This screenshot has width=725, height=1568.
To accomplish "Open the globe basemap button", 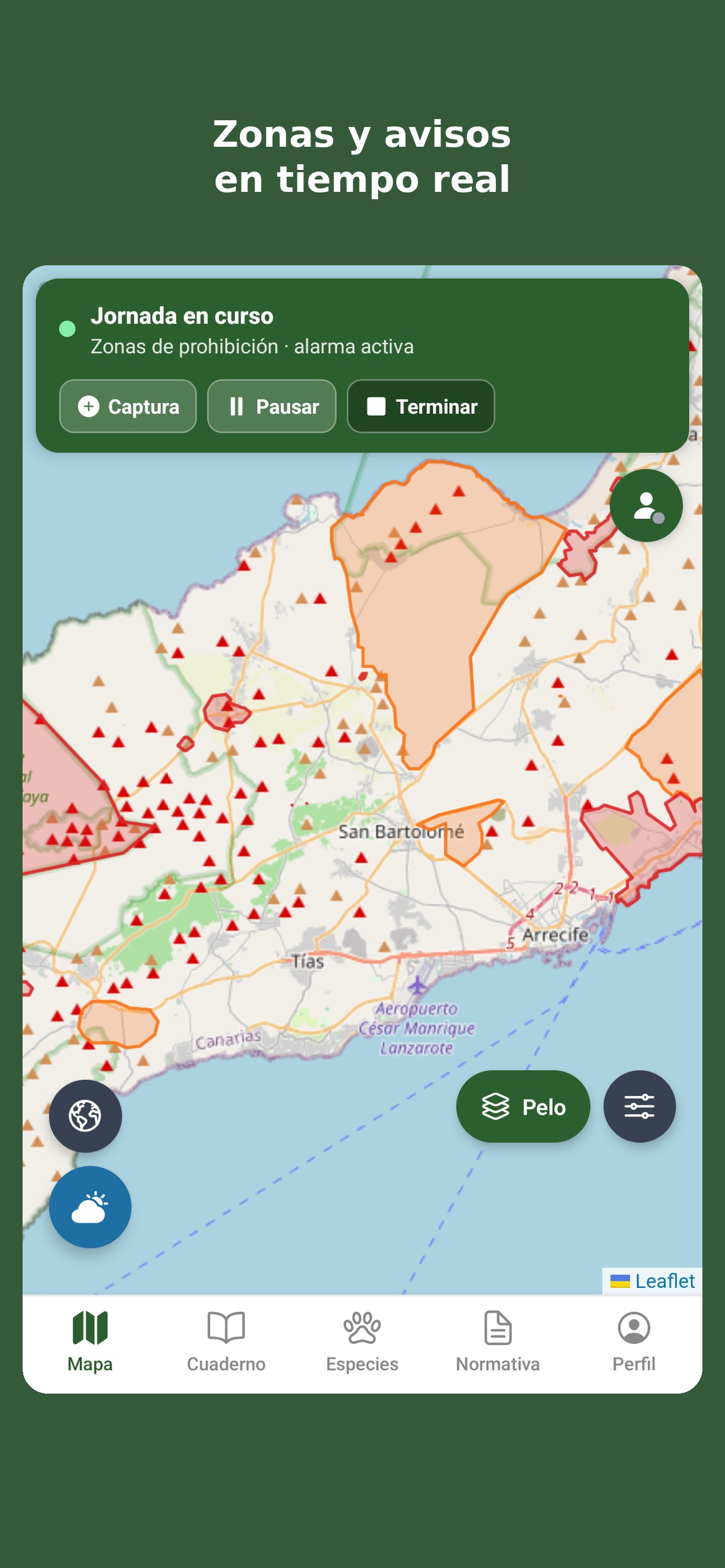I will tap(85, 1116).
